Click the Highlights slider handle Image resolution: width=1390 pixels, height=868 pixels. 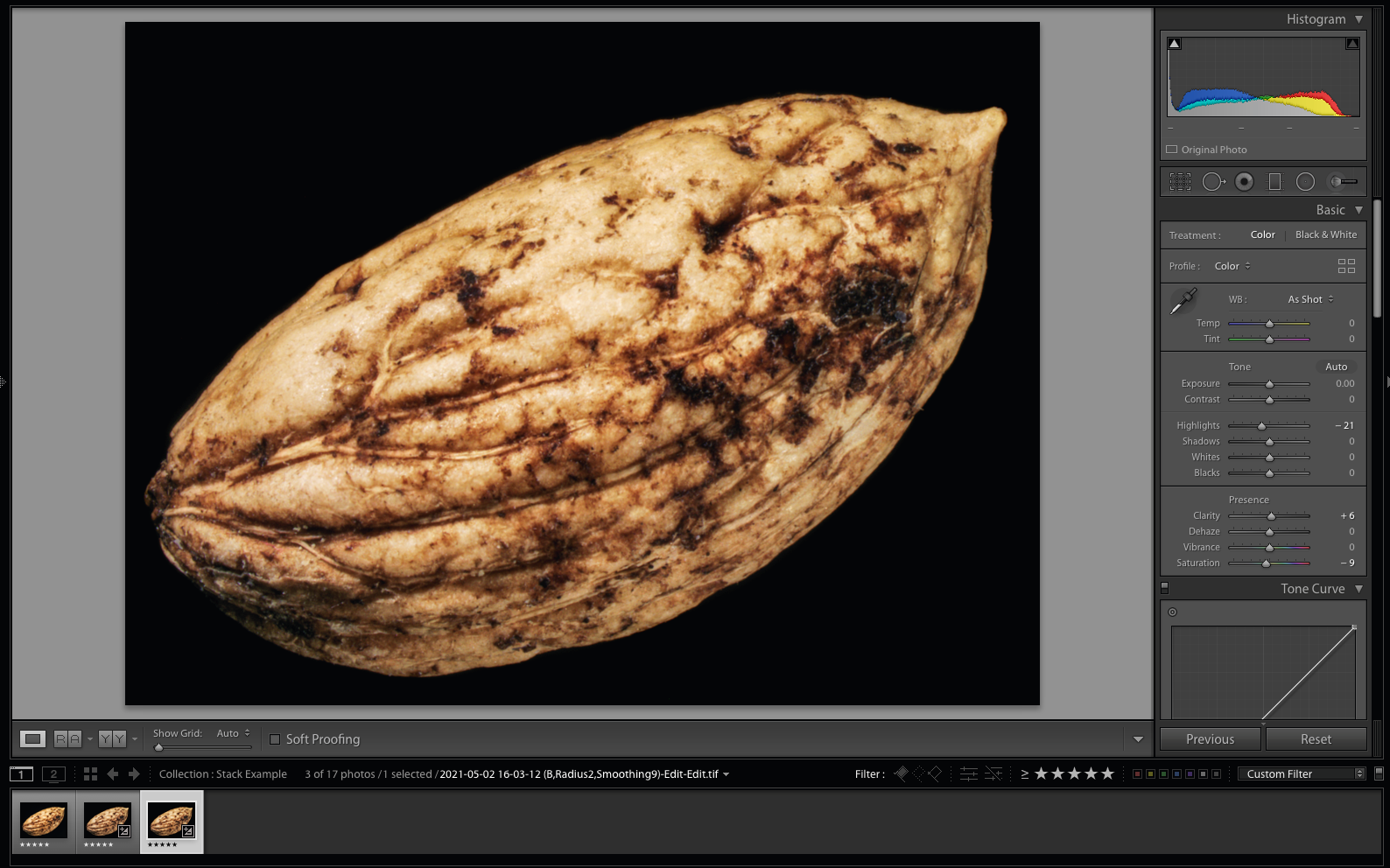(x=1261, y=426)
